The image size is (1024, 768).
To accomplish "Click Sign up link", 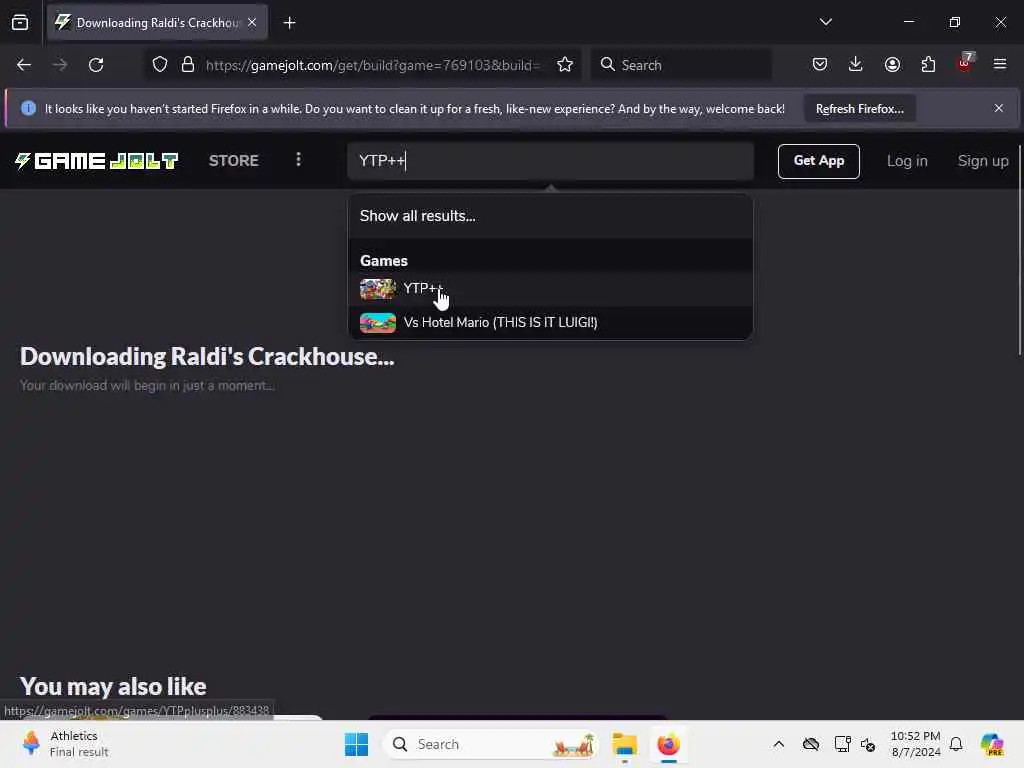I will click(983, 161).
